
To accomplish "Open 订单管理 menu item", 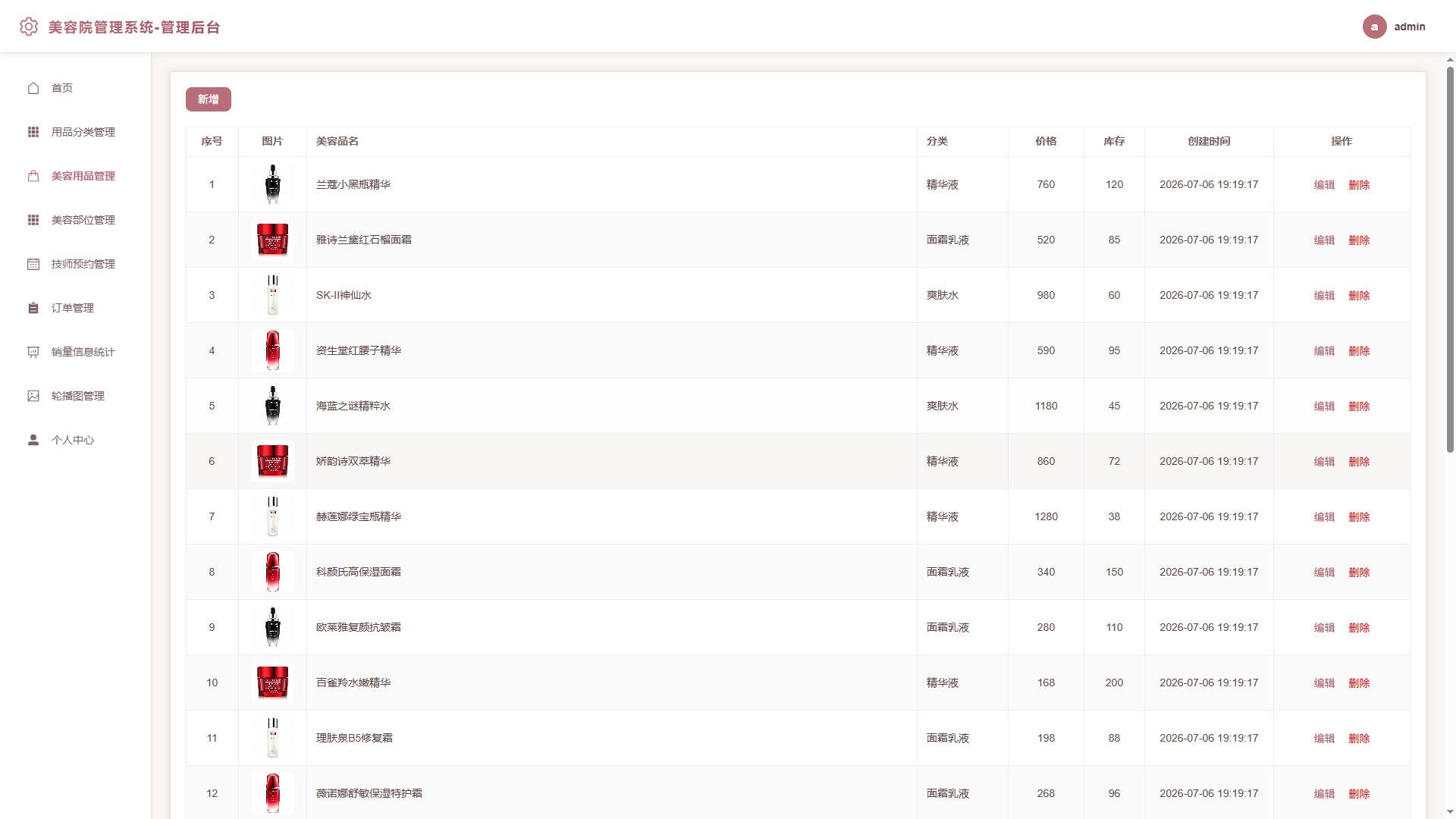I will click(x=76, y=308).
